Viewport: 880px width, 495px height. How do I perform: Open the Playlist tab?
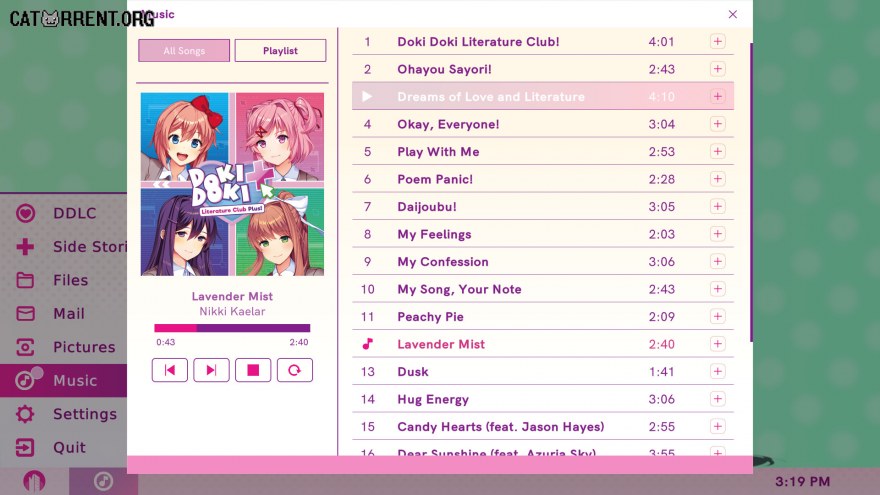[x=280, y=51]
